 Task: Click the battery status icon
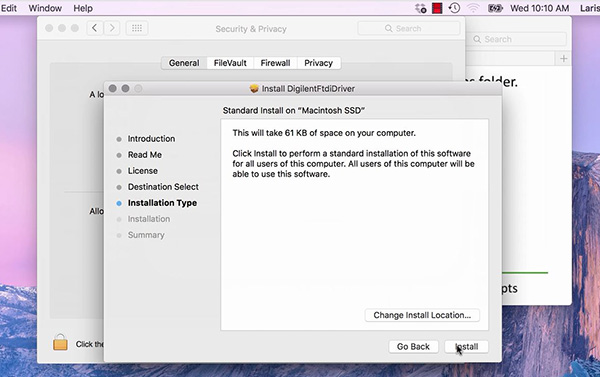[495, 8]
